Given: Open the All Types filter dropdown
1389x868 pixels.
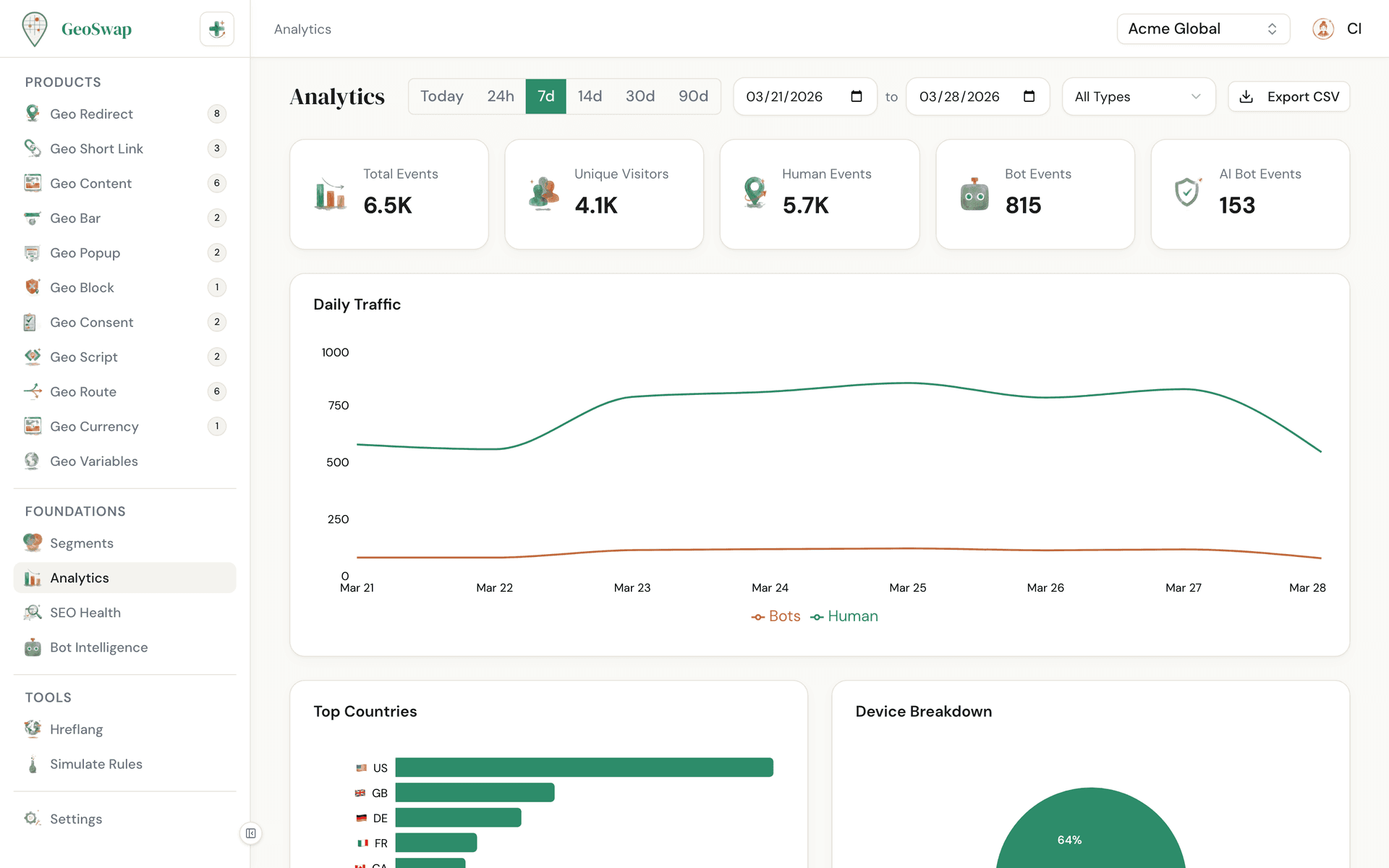Looking at the screenshot, I should tap(1138, 96).
